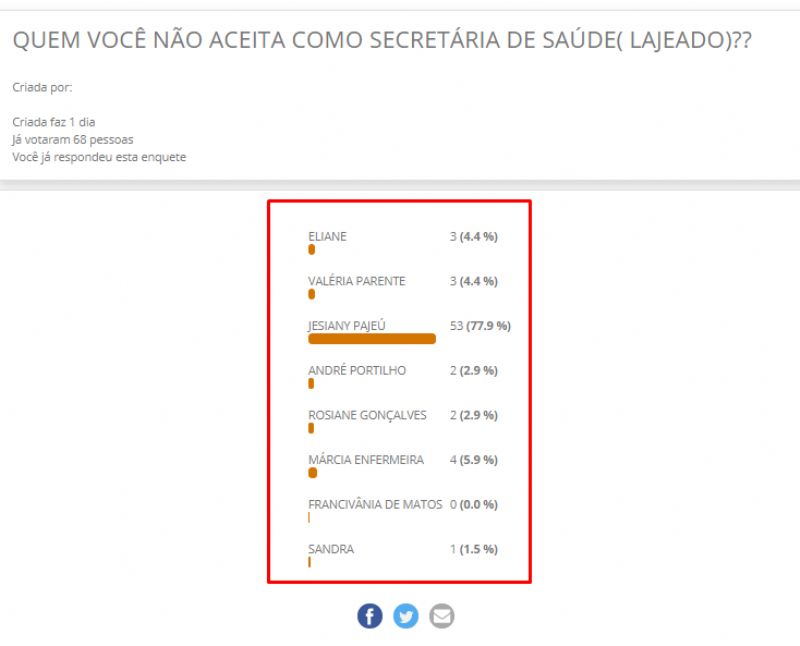Screen dimensions: 800x646
Task: Select the ROSIANE GONÇALVES option label
Action: (366, 415)
